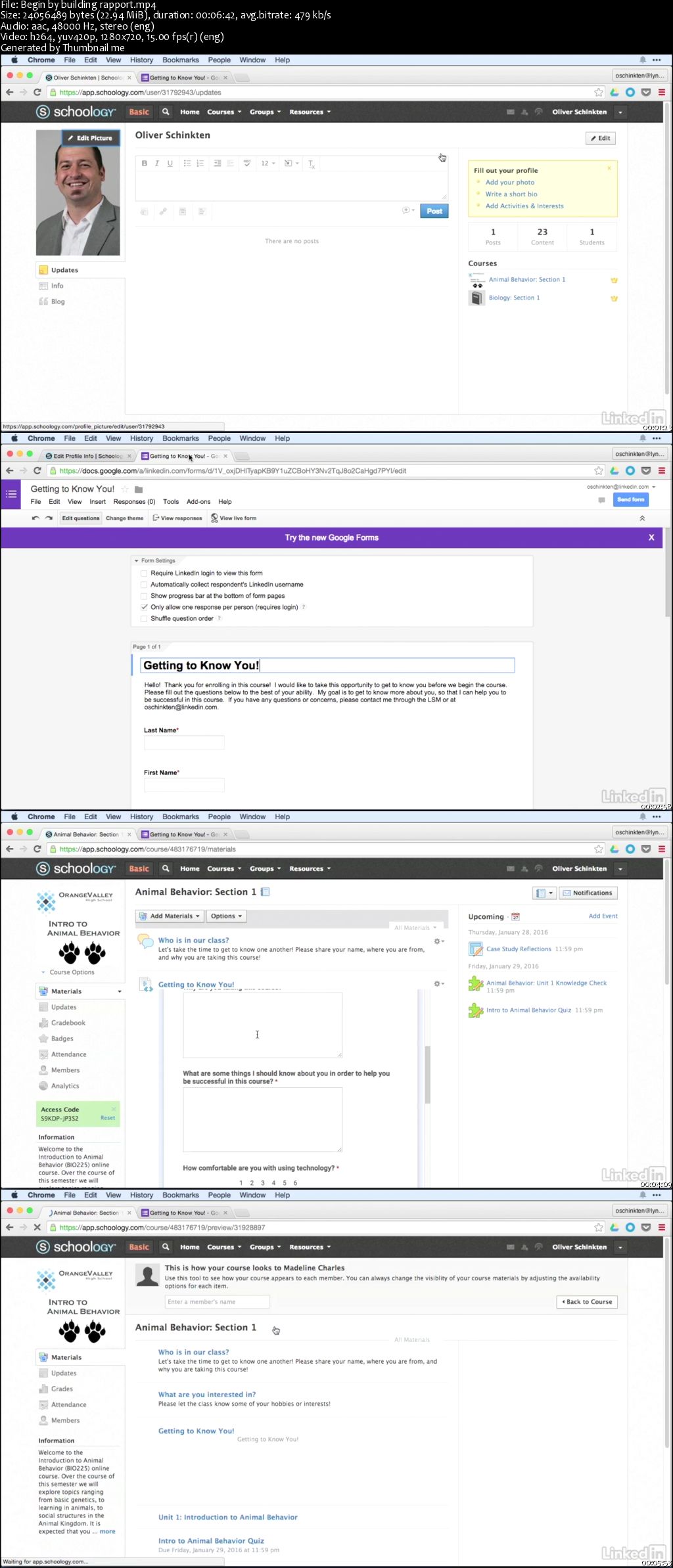Screen dimensions: 673x1568
Task: Click the Getting to Know You! title field
Action: pyautogui.click(x=328, y=665)
